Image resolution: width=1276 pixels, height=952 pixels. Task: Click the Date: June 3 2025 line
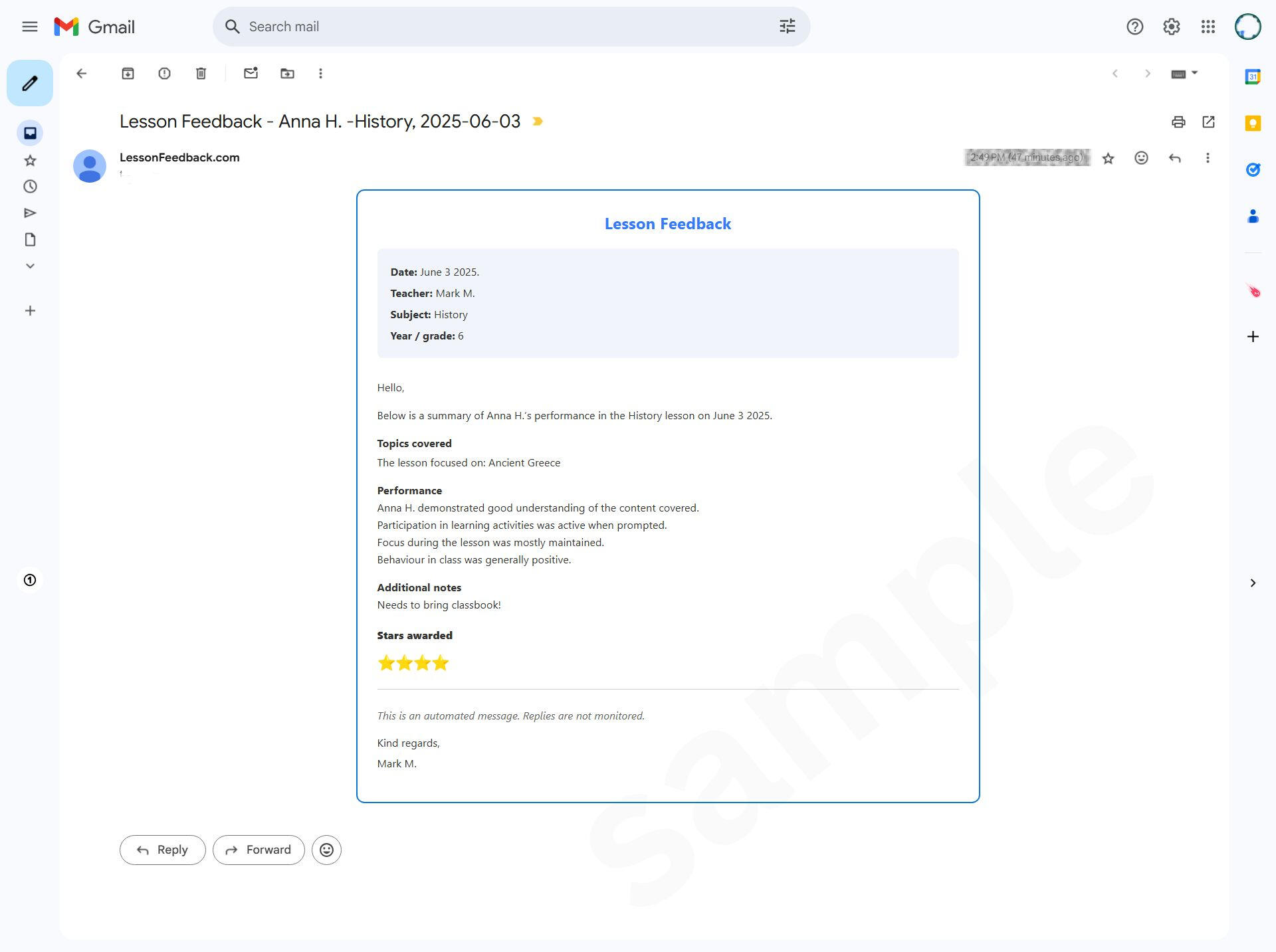pyautogui.click(x=435, y=272)
